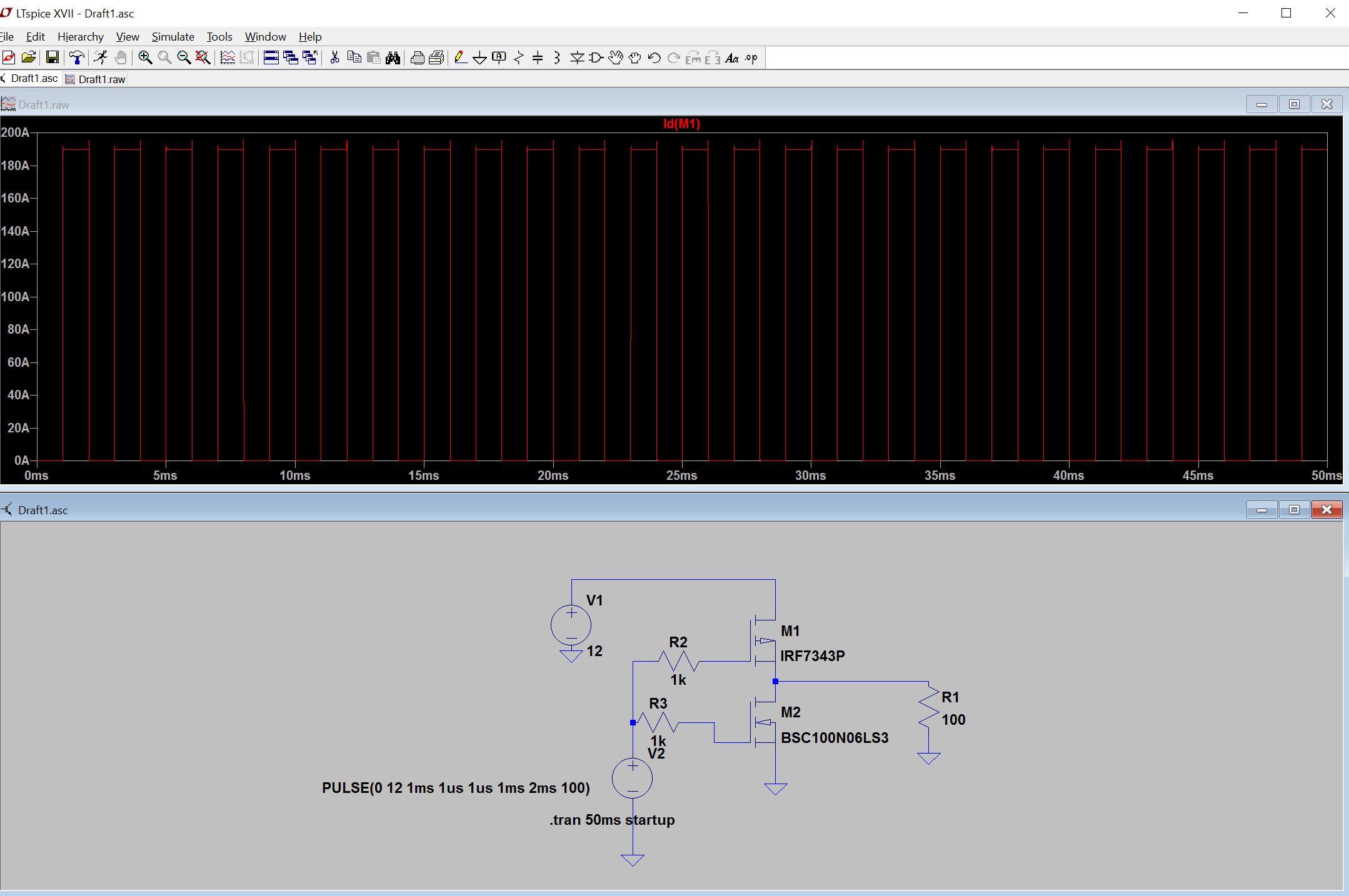
Task: Cascade the open windows
Action: click(x=291, y=58)
